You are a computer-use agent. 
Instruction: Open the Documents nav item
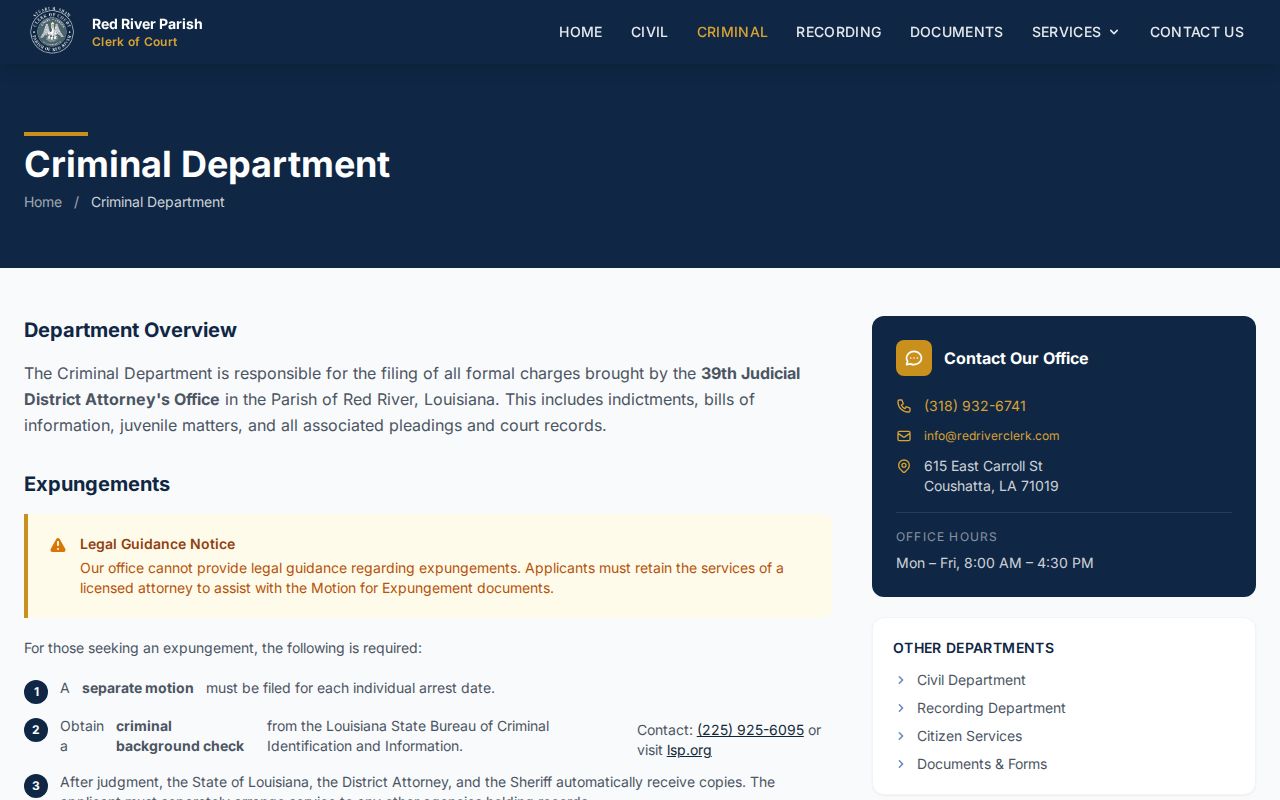point(956,32)
